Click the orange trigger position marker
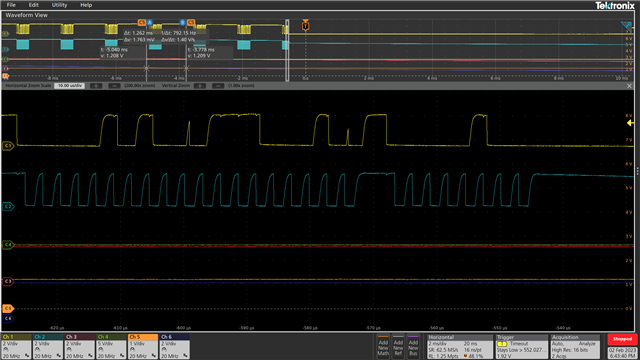 tap(305, 25)
